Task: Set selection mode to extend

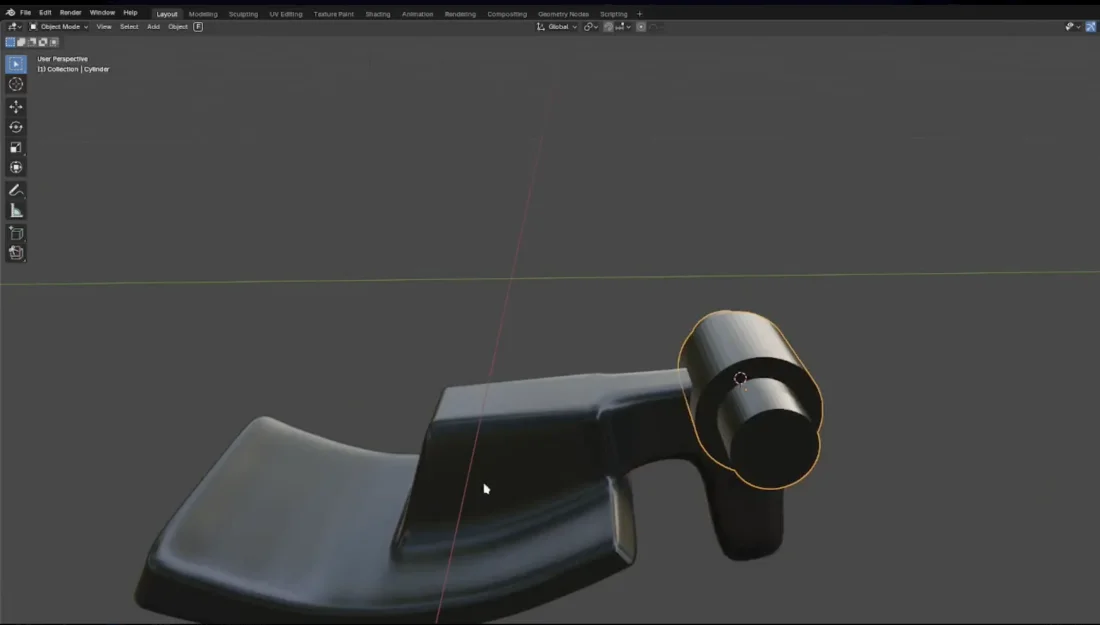Action: click(x=21, y=42)
